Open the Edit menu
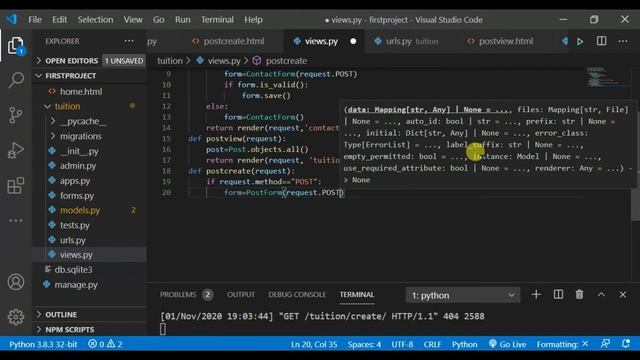This screenshot has width=640, height=360. 60,20
